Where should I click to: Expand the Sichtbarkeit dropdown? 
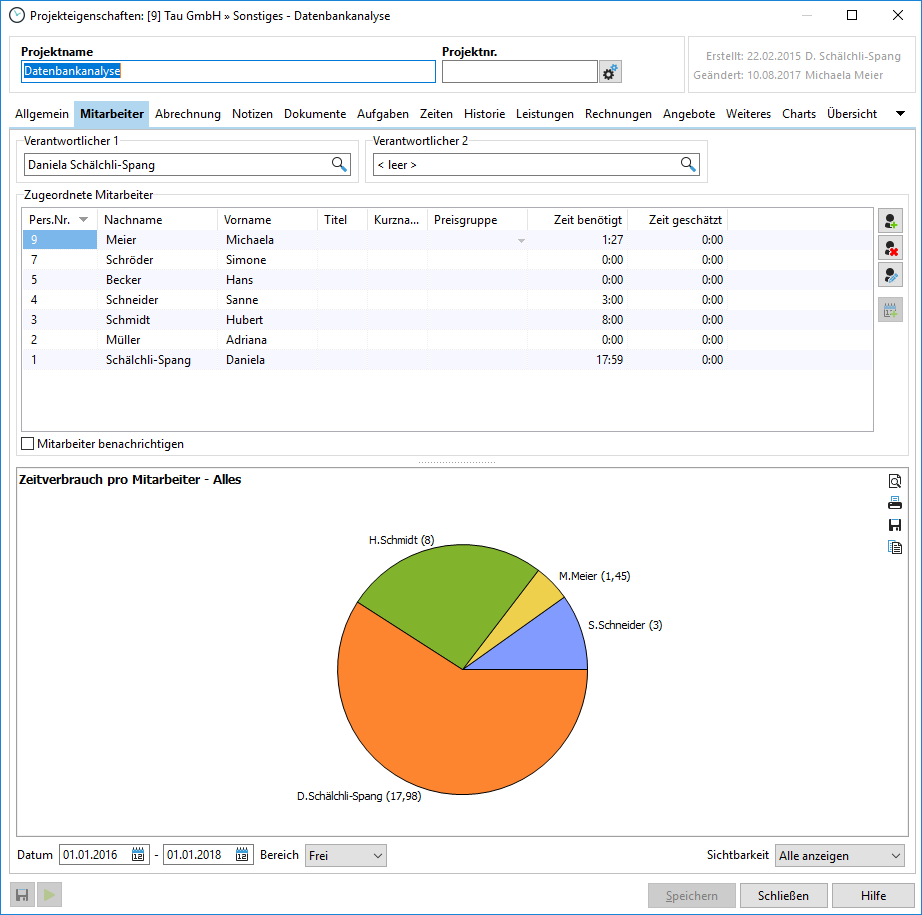(x=839, y=855)
